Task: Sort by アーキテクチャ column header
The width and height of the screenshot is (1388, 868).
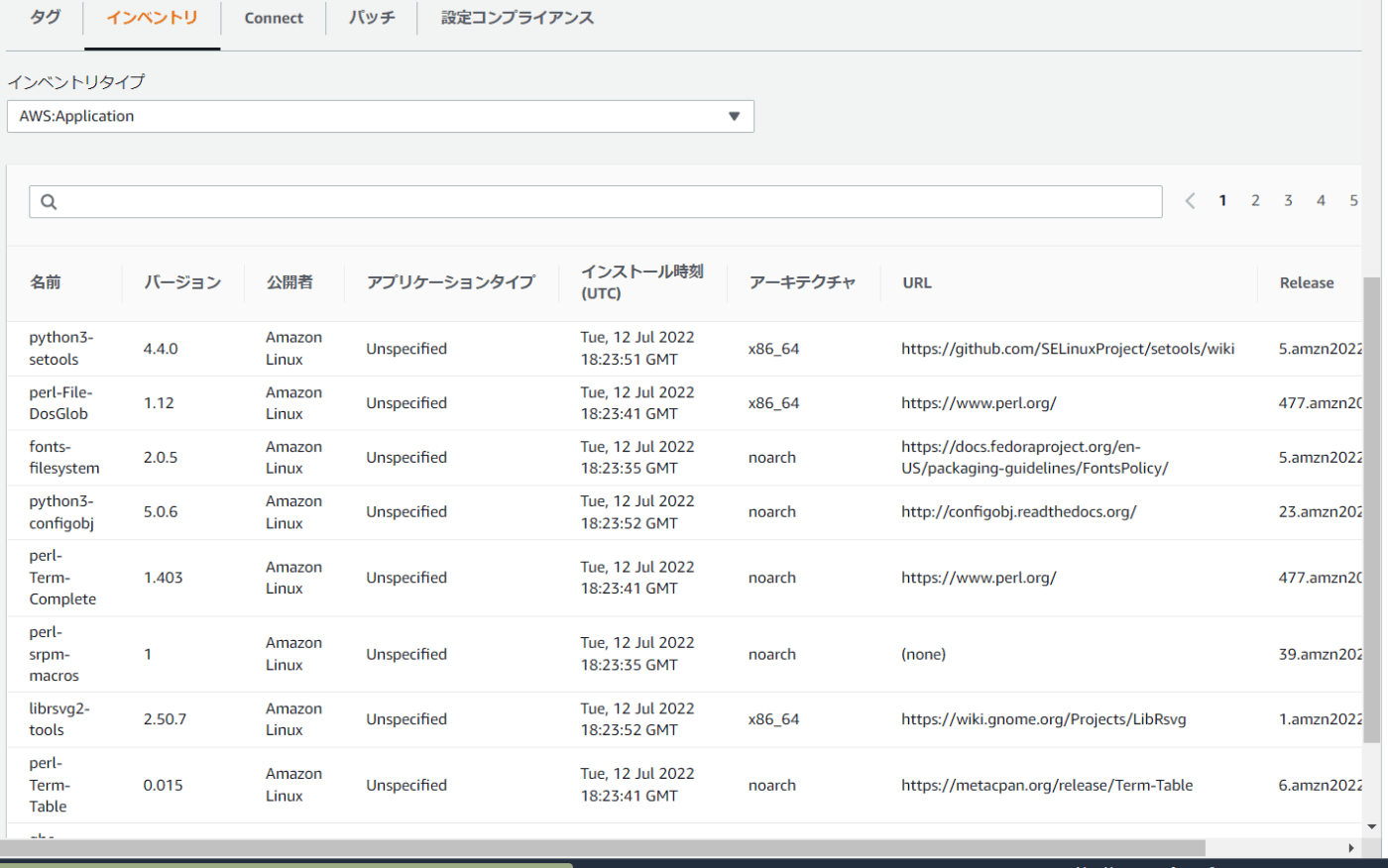Action: pos(802,282)
